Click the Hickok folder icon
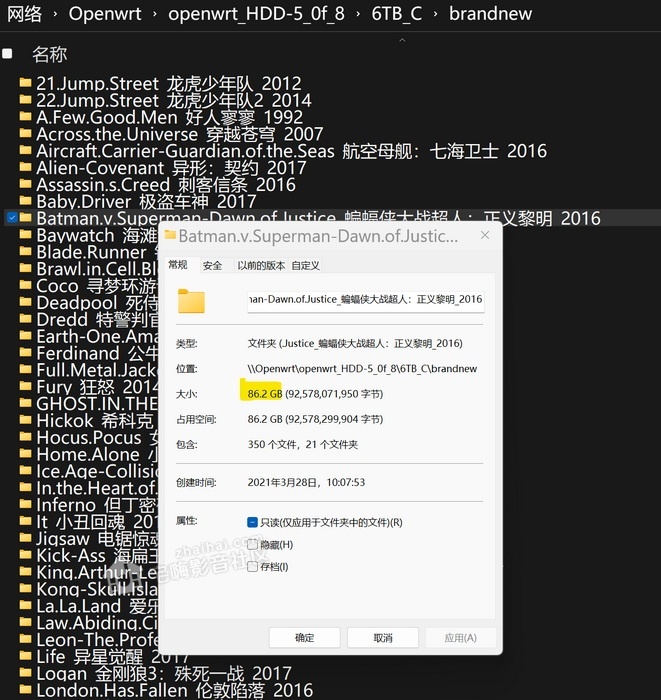Image resolution: width=661 pixels, height=700 pixels. (25, 420)
